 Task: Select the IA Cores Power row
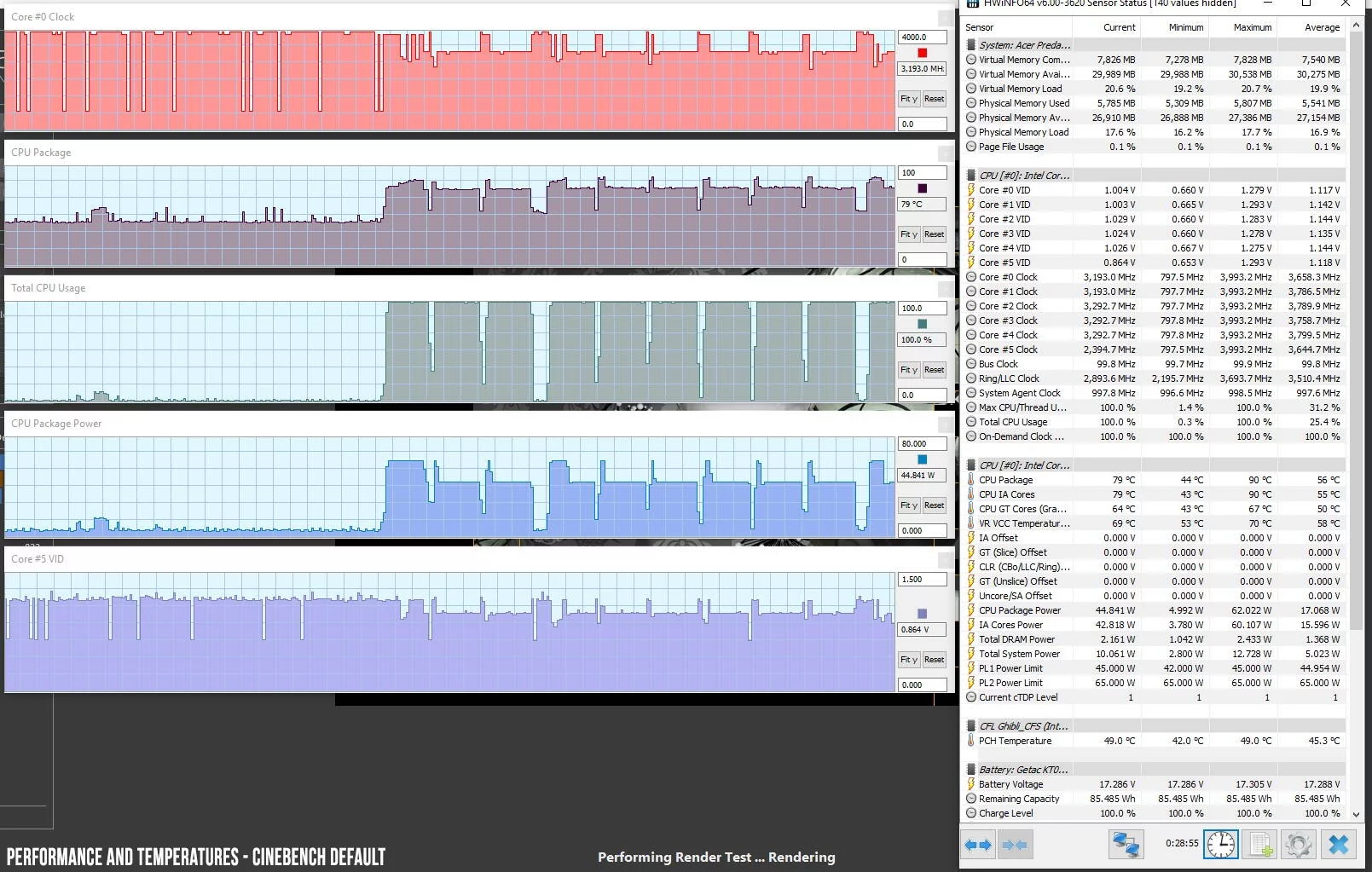(x=1154, y=625)
